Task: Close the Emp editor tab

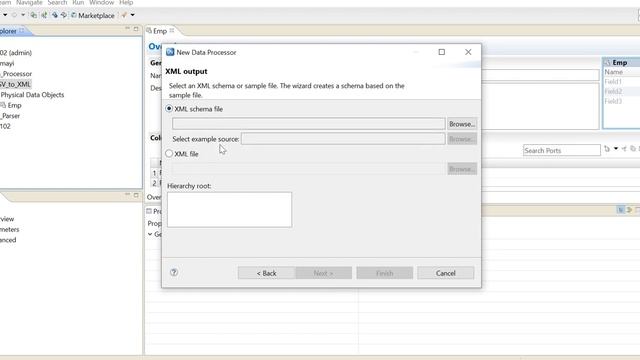Action: click(x=172, y=31)
